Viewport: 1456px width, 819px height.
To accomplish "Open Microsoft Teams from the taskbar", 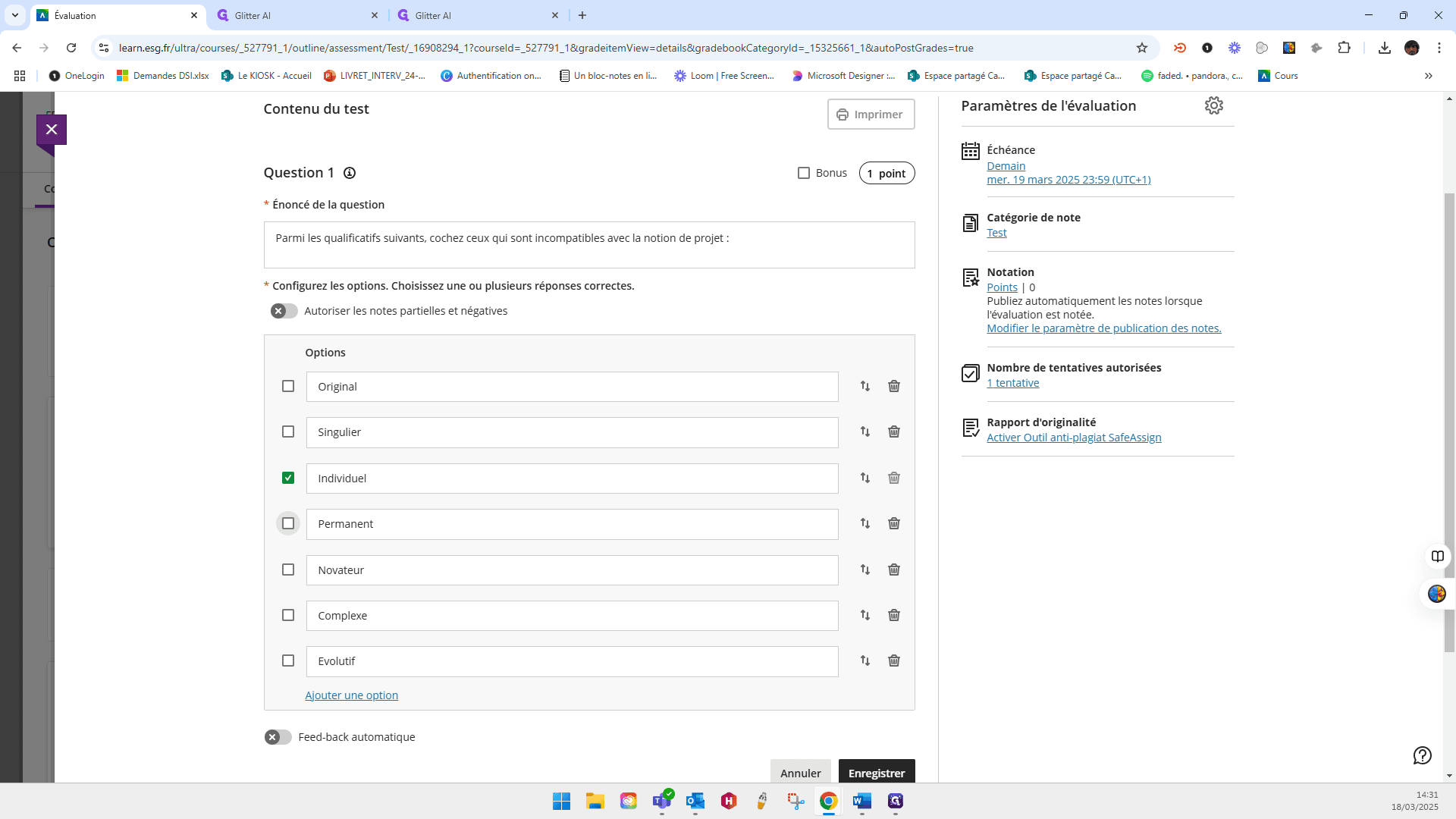I will [662, 801].
